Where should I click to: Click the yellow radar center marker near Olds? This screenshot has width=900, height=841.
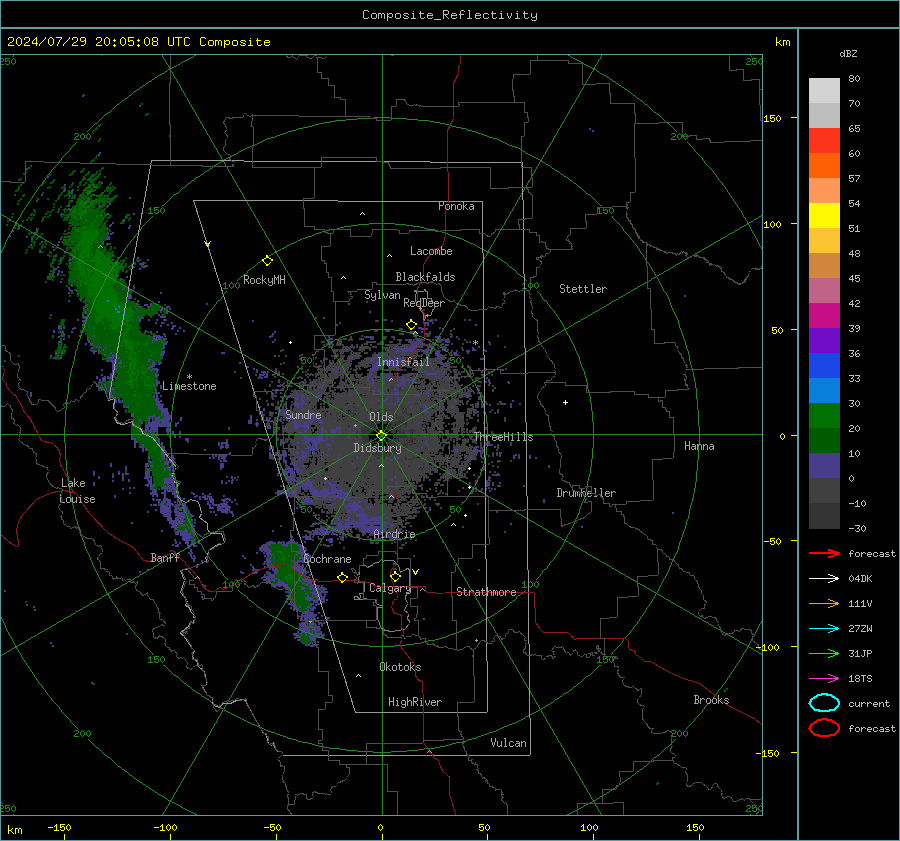[382, 436]
